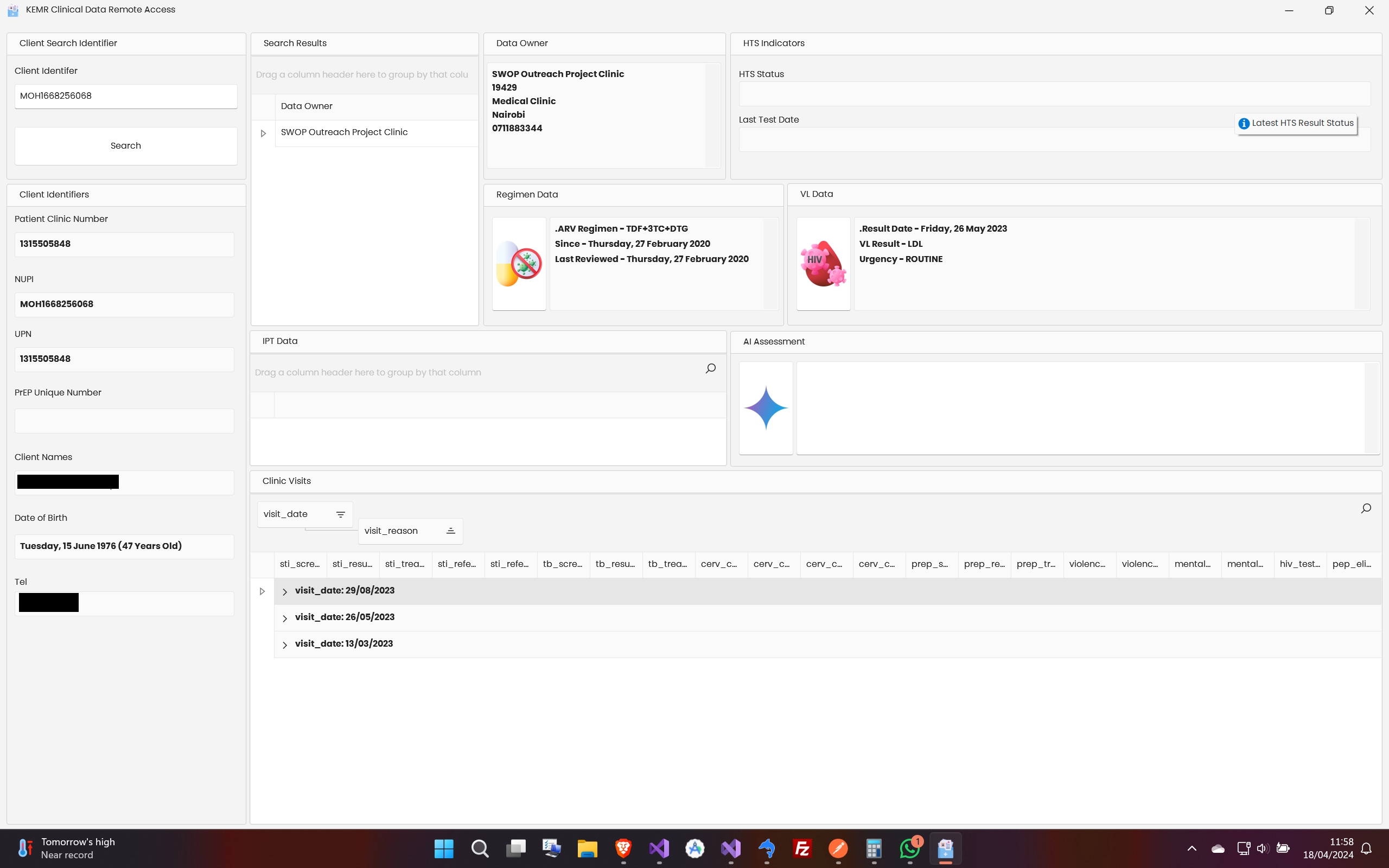Click the PrEP Unique Number field

click(124, 421)
